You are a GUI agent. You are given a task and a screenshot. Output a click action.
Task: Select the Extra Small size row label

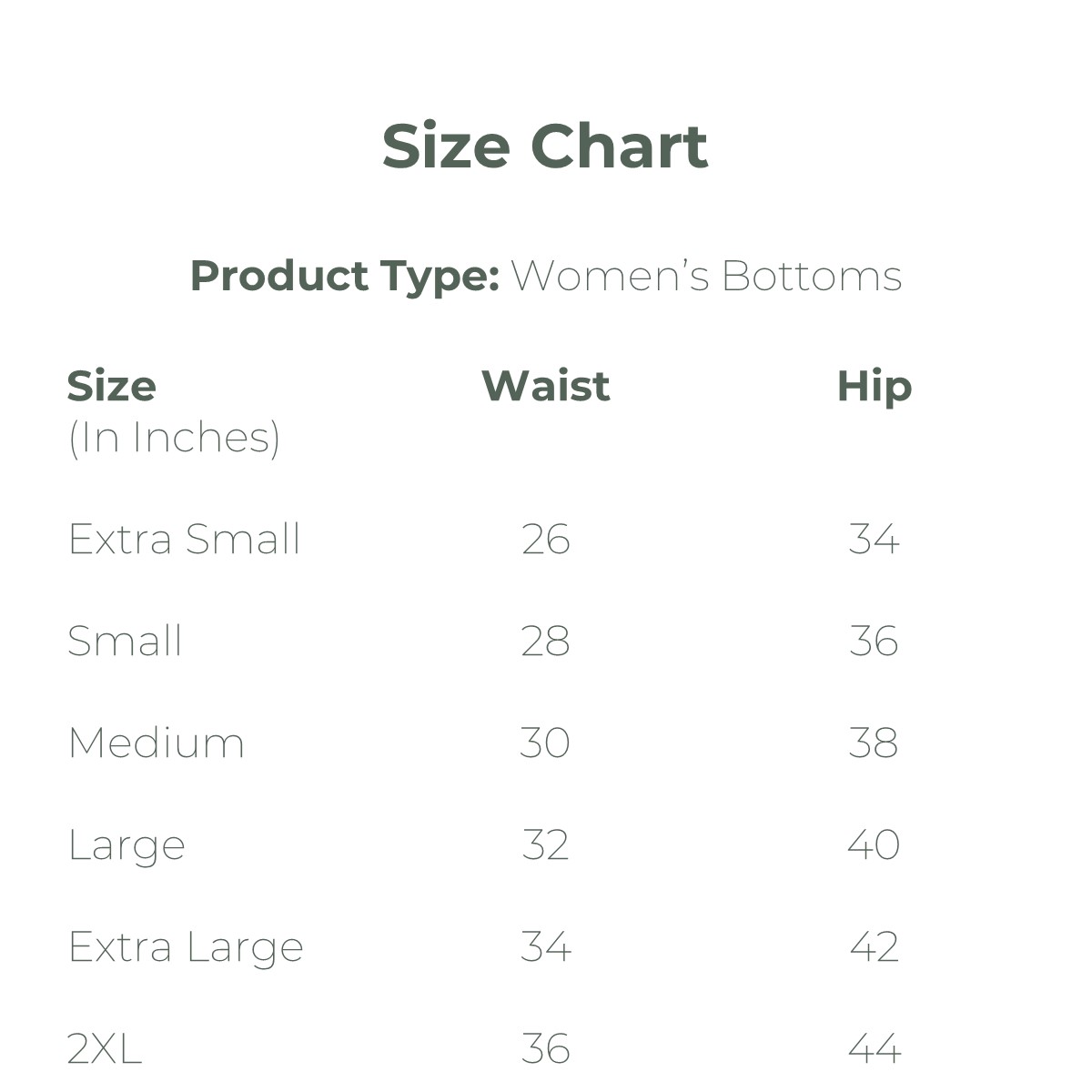click(184, 540)
